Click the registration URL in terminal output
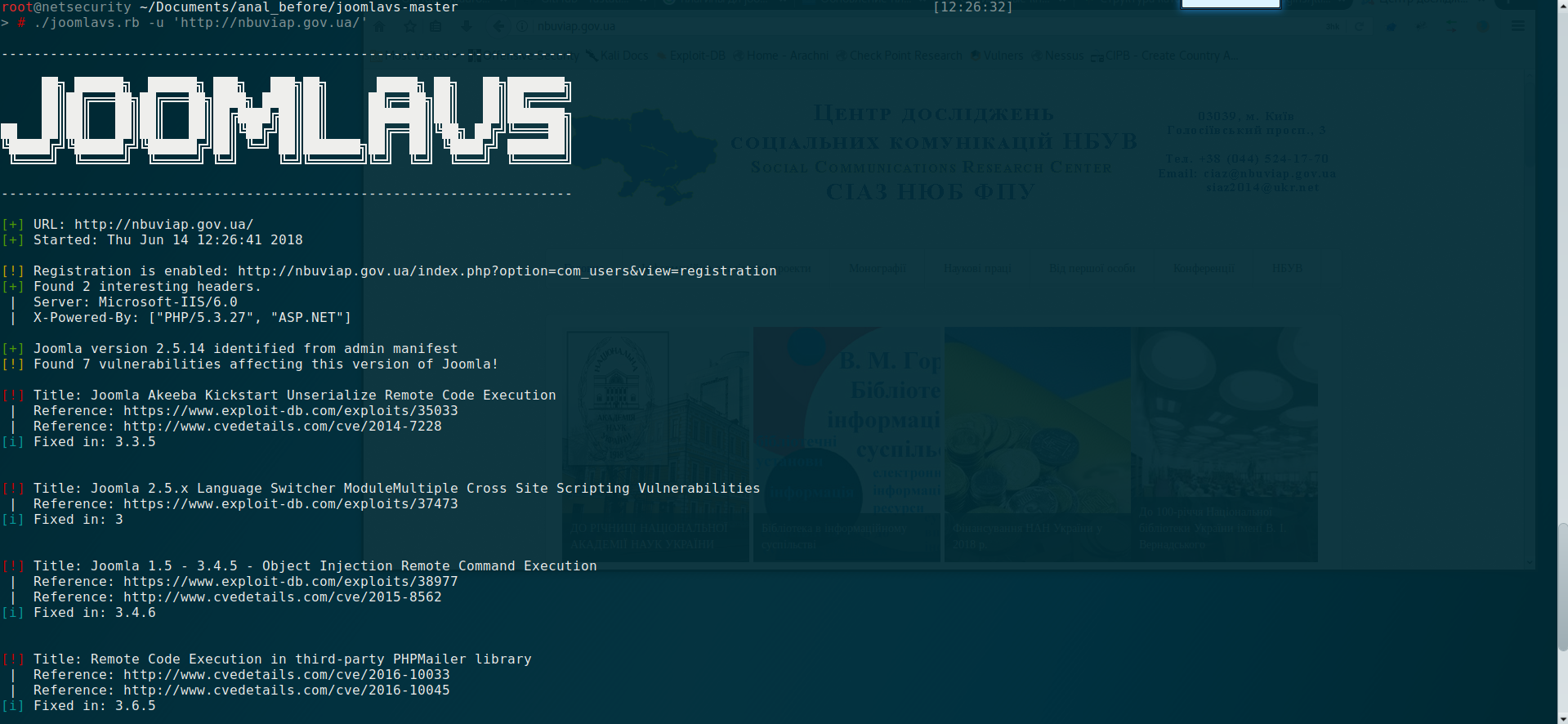Viewport: 1568px width, 724px height. coord(507,270)
